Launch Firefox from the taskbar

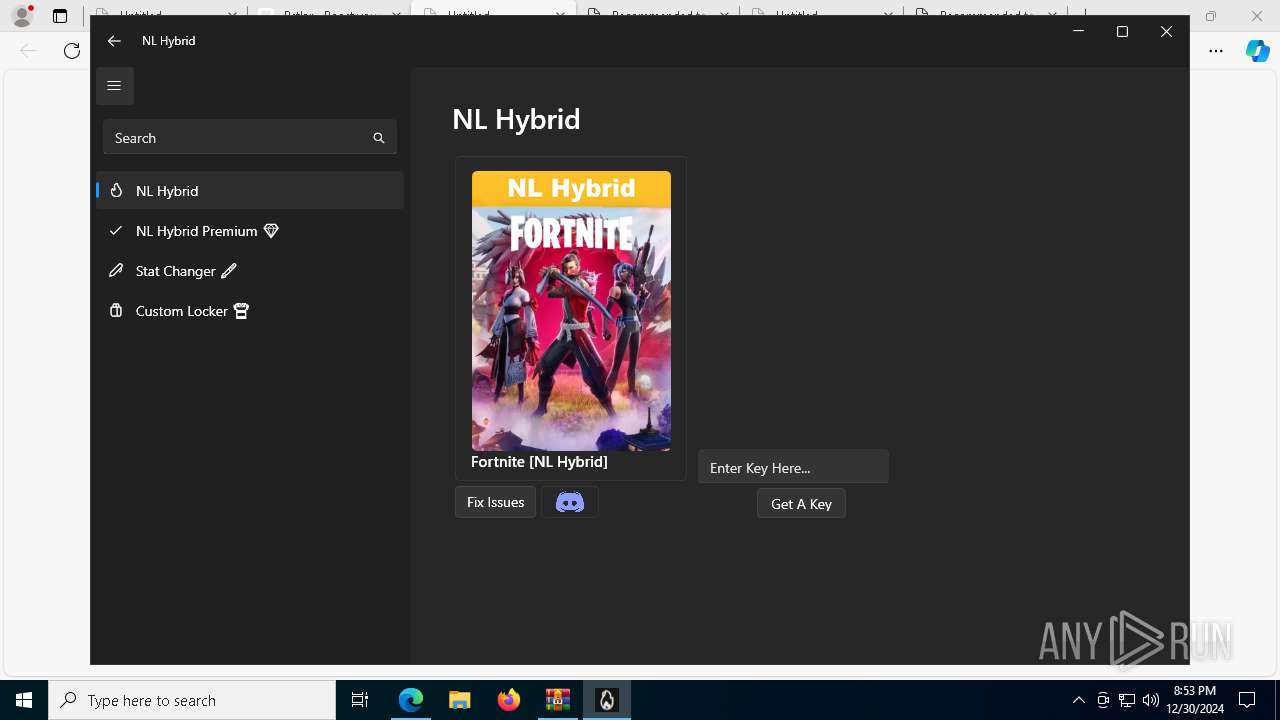point(509,700)
